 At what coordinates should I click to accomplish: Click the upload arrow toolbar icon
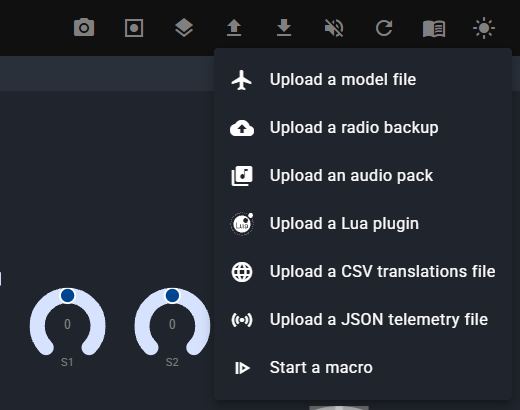click(234, 28)
